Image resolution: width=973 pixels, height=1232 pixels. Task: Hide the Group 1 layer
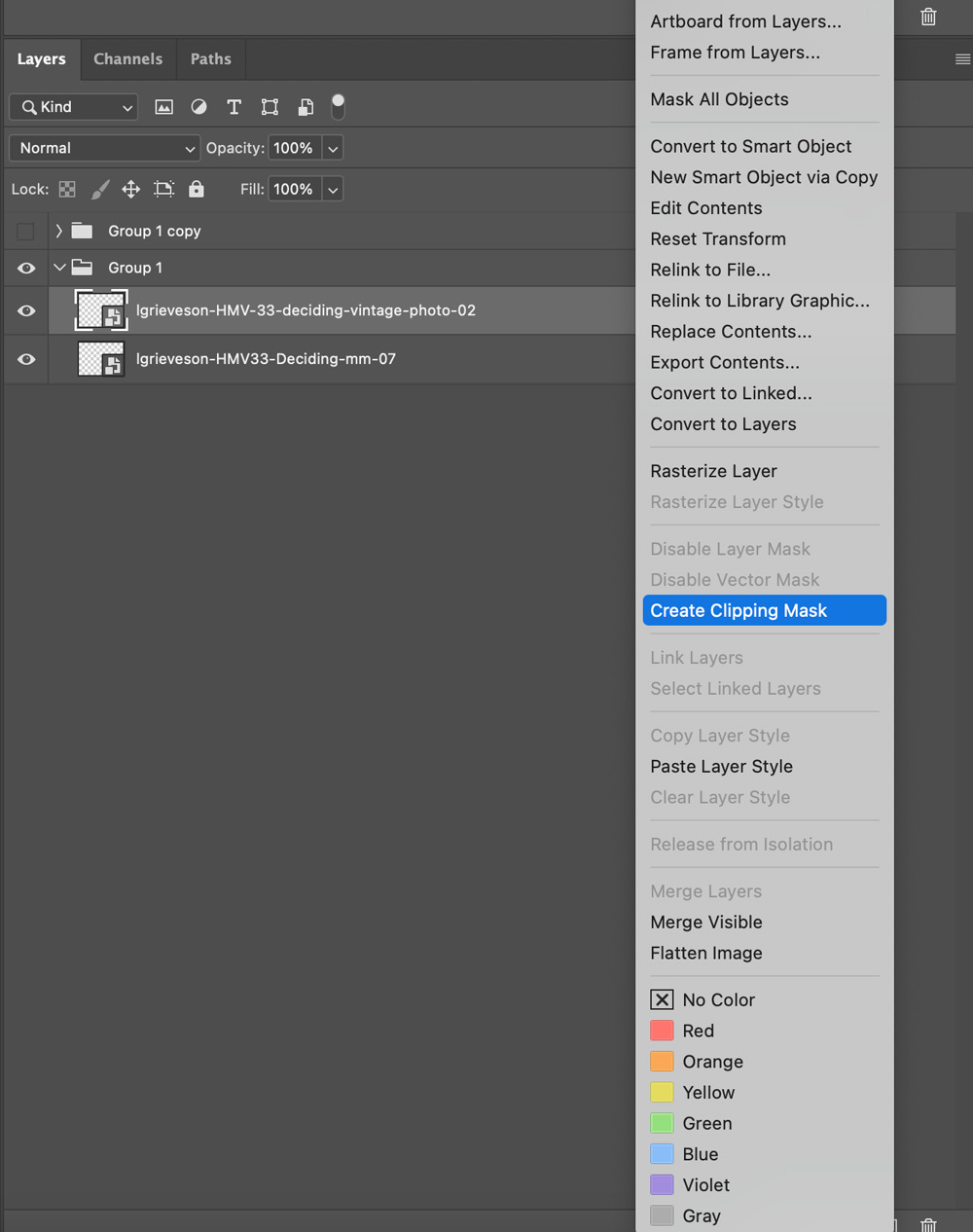26,268
